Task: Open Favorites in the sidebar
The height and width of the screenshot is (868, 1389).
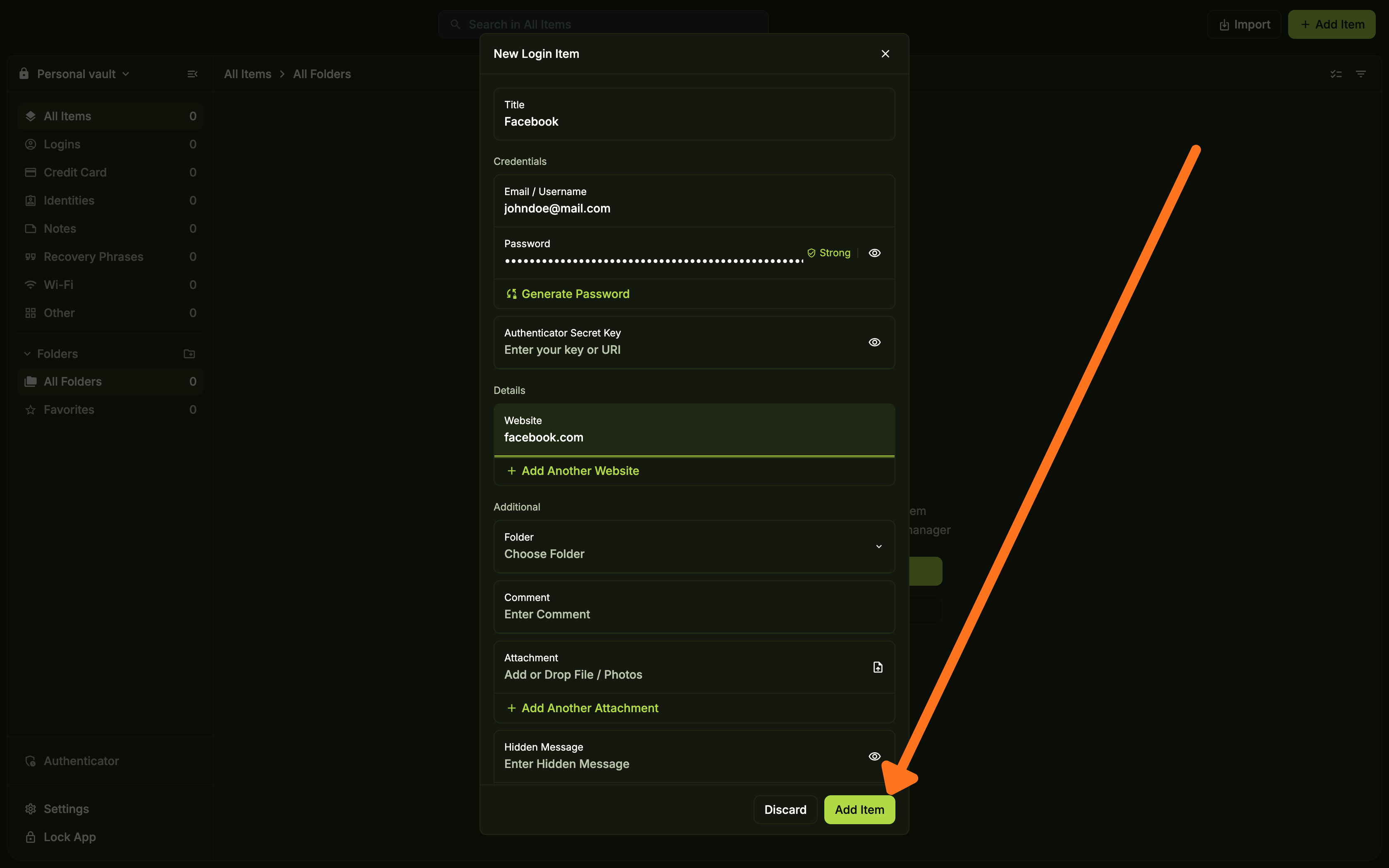Action: (x=110, y=410)
